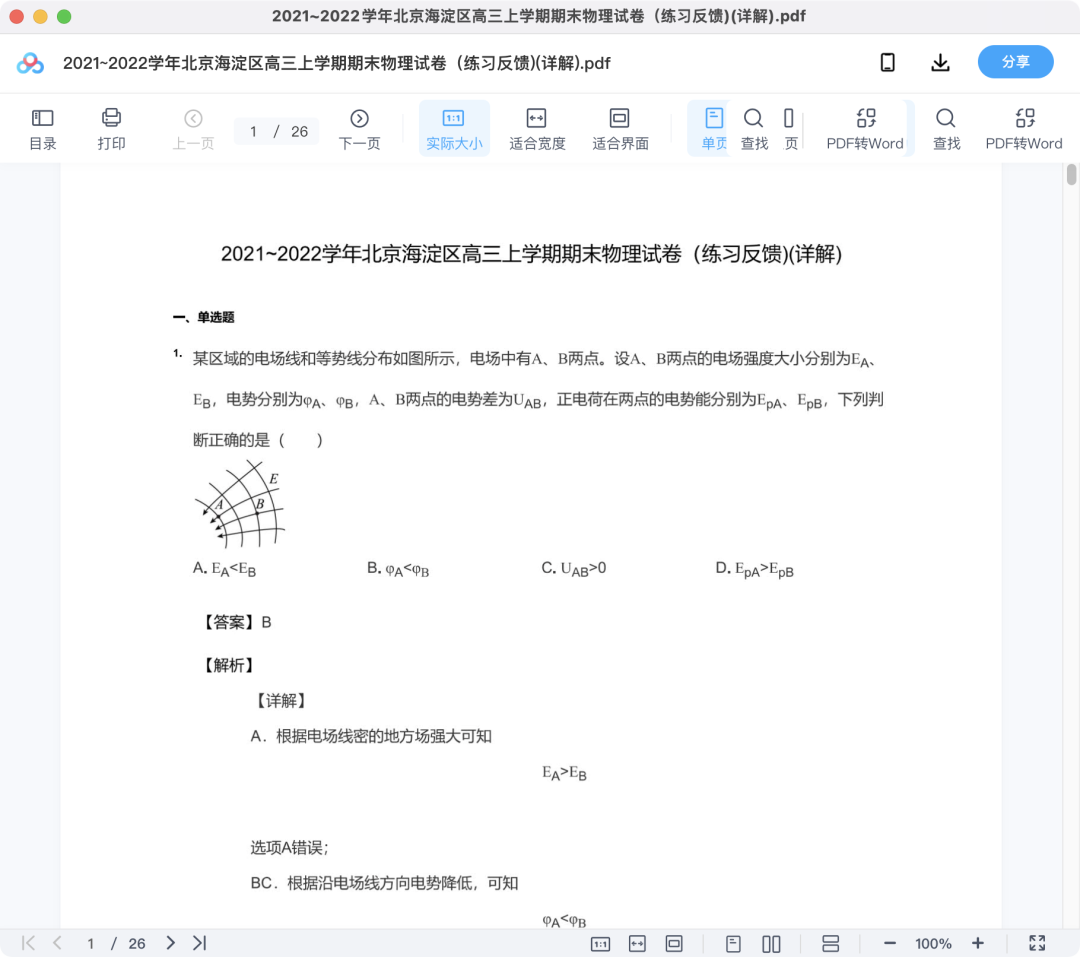Click the question number 1. label

(178, 353)
